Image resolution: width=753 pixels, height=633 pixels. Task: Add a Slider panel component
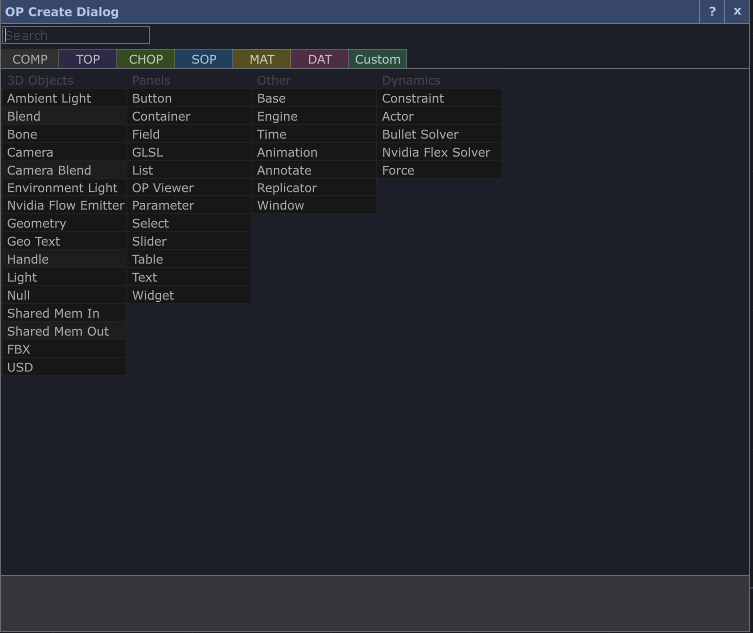pos(149,242)
